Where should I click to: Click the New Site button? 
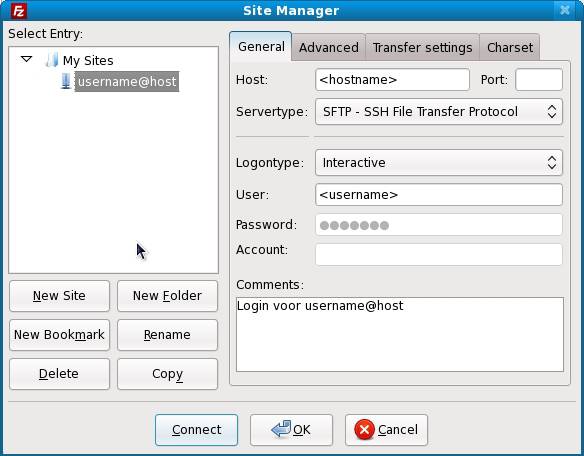pos(60,296)
